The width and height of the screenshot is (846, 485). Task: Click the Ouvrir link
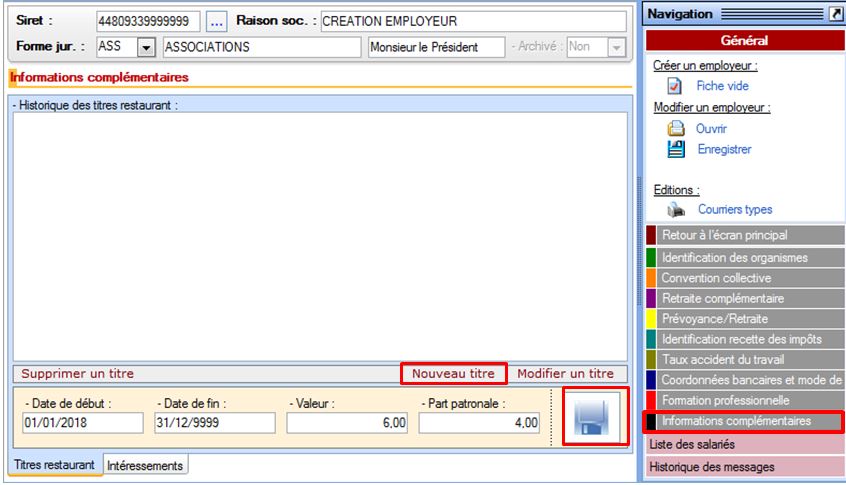[x=711, y=128]
